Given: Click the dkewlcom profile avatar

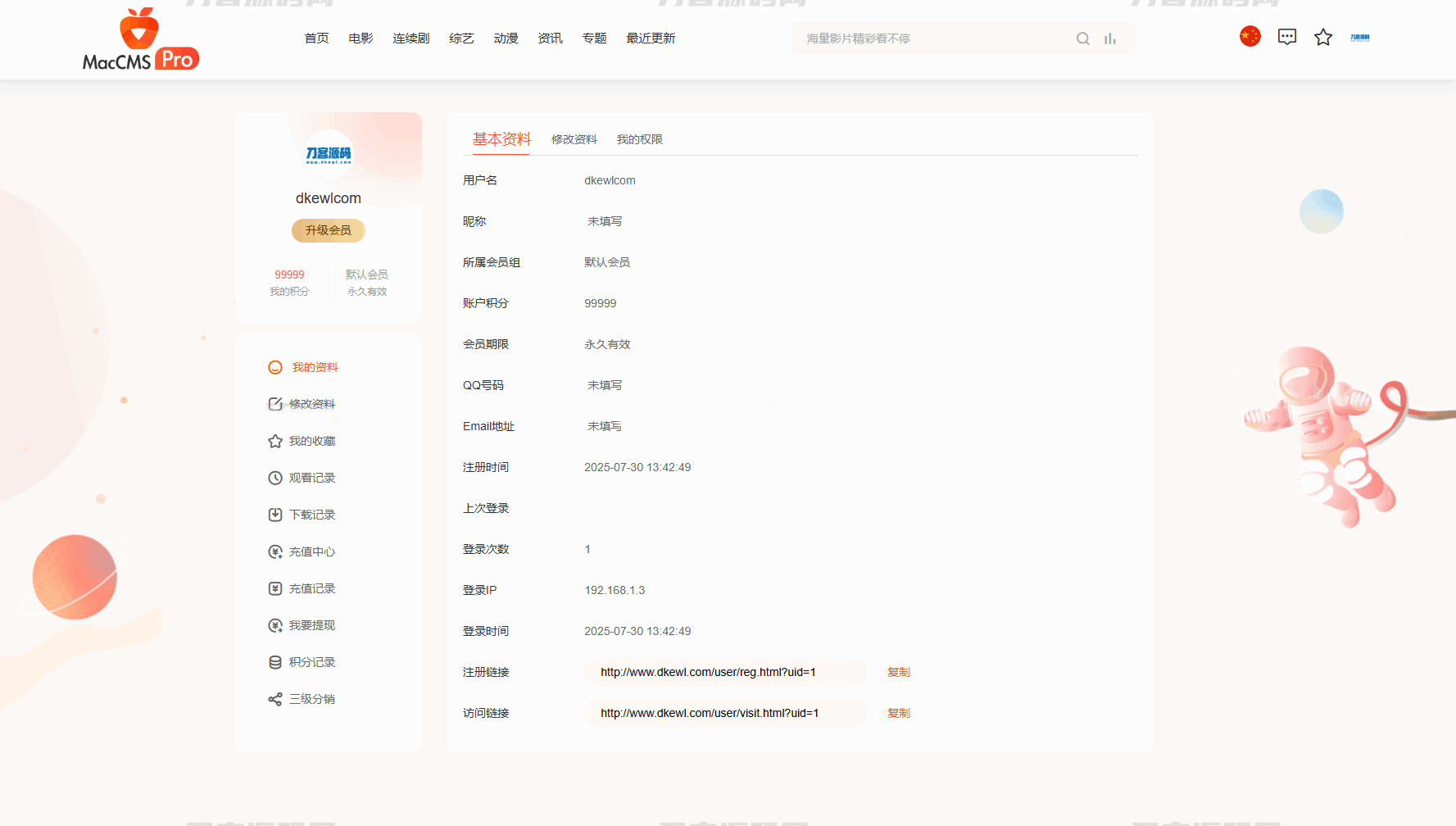Looking at the screenshot, I should [x=329, y=154].
